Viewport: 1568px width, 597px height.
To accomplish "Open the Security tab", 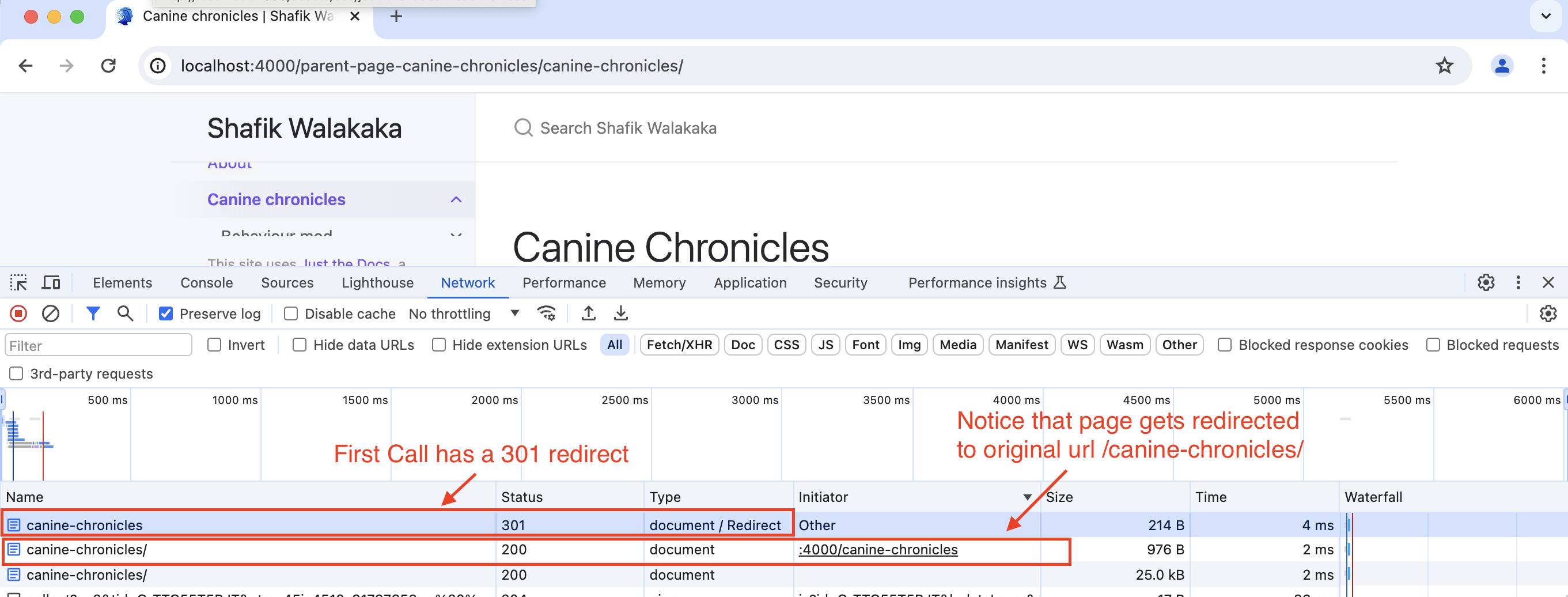I will (840, 283).
